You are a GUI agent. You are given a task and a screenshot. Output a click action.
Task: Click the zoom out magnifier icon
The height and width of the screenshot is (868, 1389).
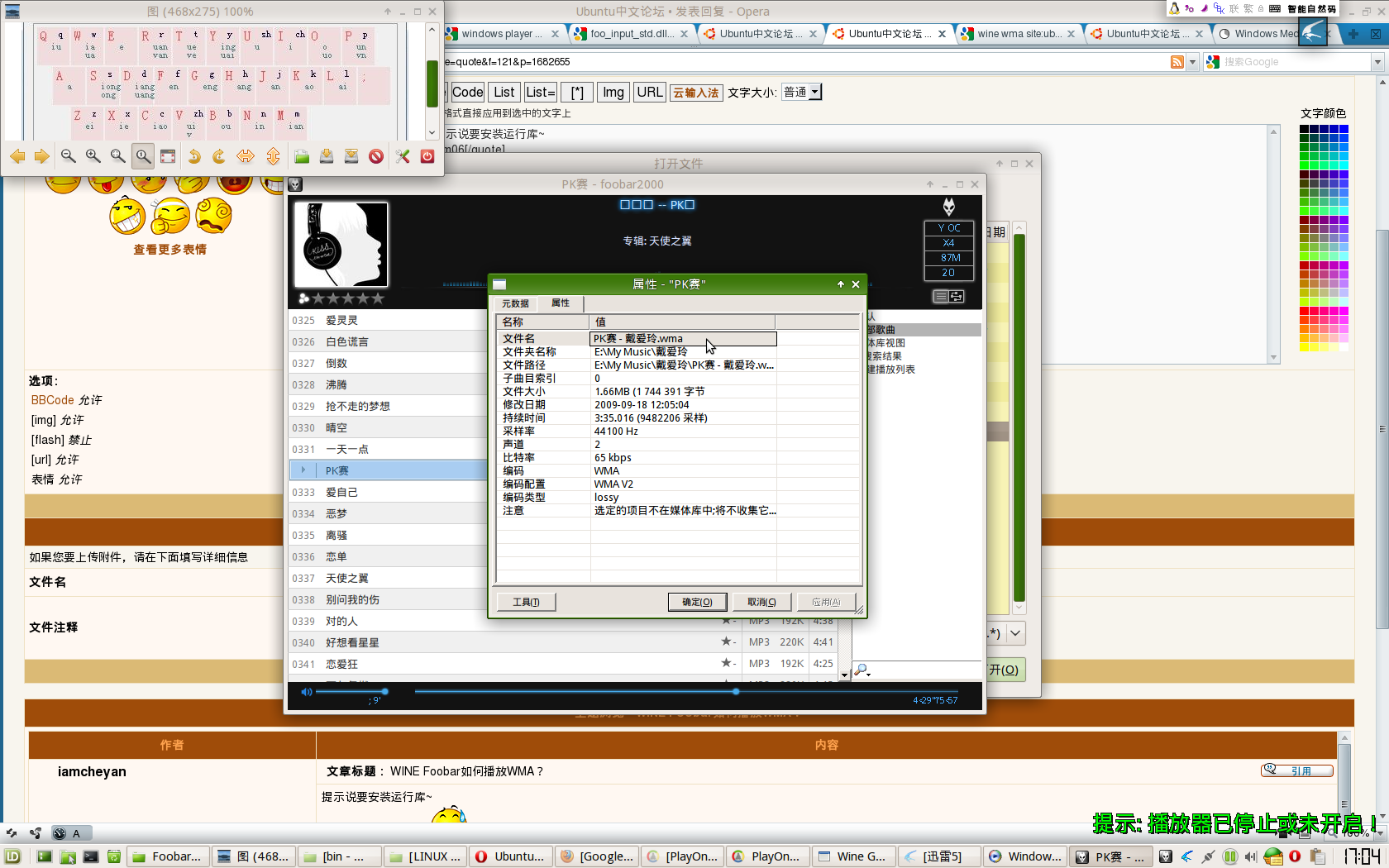click(x=69, y=156)
